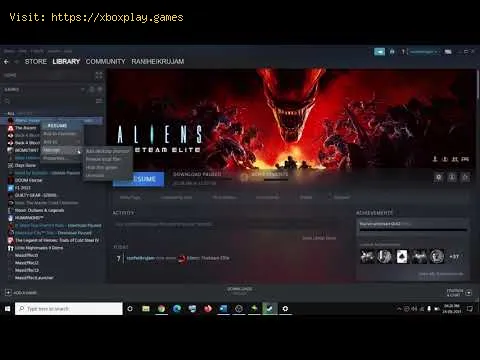Expand the account name dropdown in top bar
Screen dimensions: 480x360
(424, 52)
